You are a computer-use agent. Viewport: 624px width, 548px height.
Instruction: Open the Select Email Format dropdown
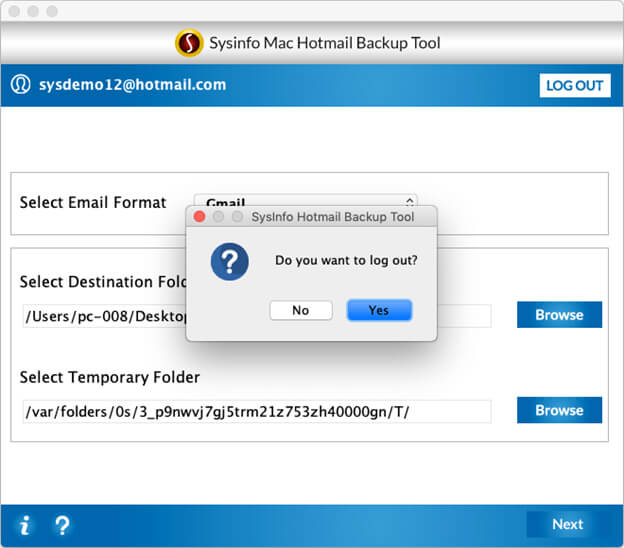pos(305,201)
